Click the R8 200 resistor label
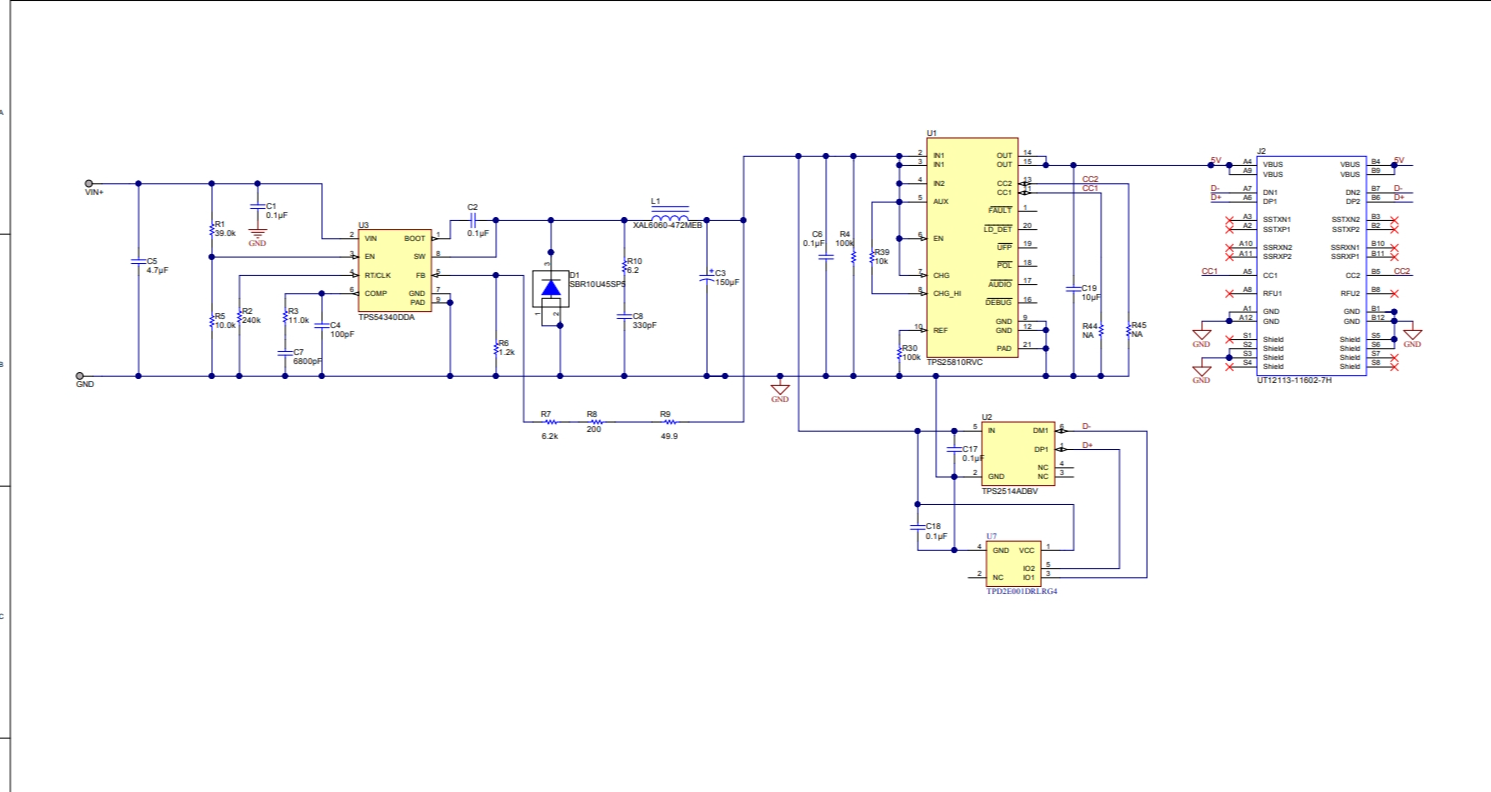The width and height of the screenshot is (1491, 792). [594, 424]
